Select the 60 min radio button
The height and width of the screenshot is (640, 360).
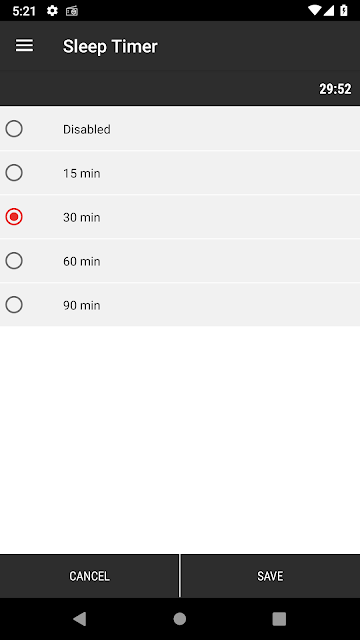[x=14, y=261]
